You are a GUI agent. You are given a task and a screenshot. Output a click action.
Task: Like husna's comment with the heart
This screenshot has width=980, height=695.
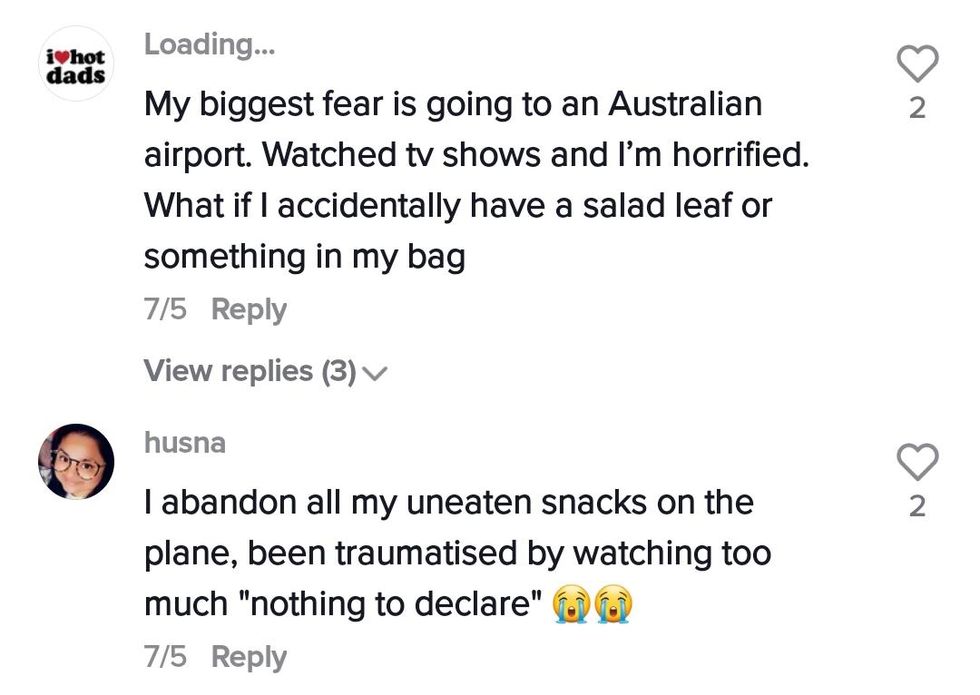click(917, 462)
